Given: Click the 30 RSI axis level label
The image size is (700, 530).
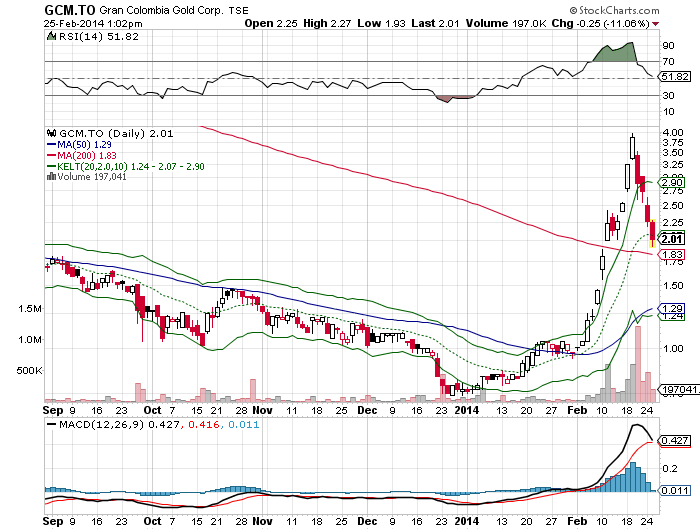Looking at the screenshot, I should (x=668, y=96).
